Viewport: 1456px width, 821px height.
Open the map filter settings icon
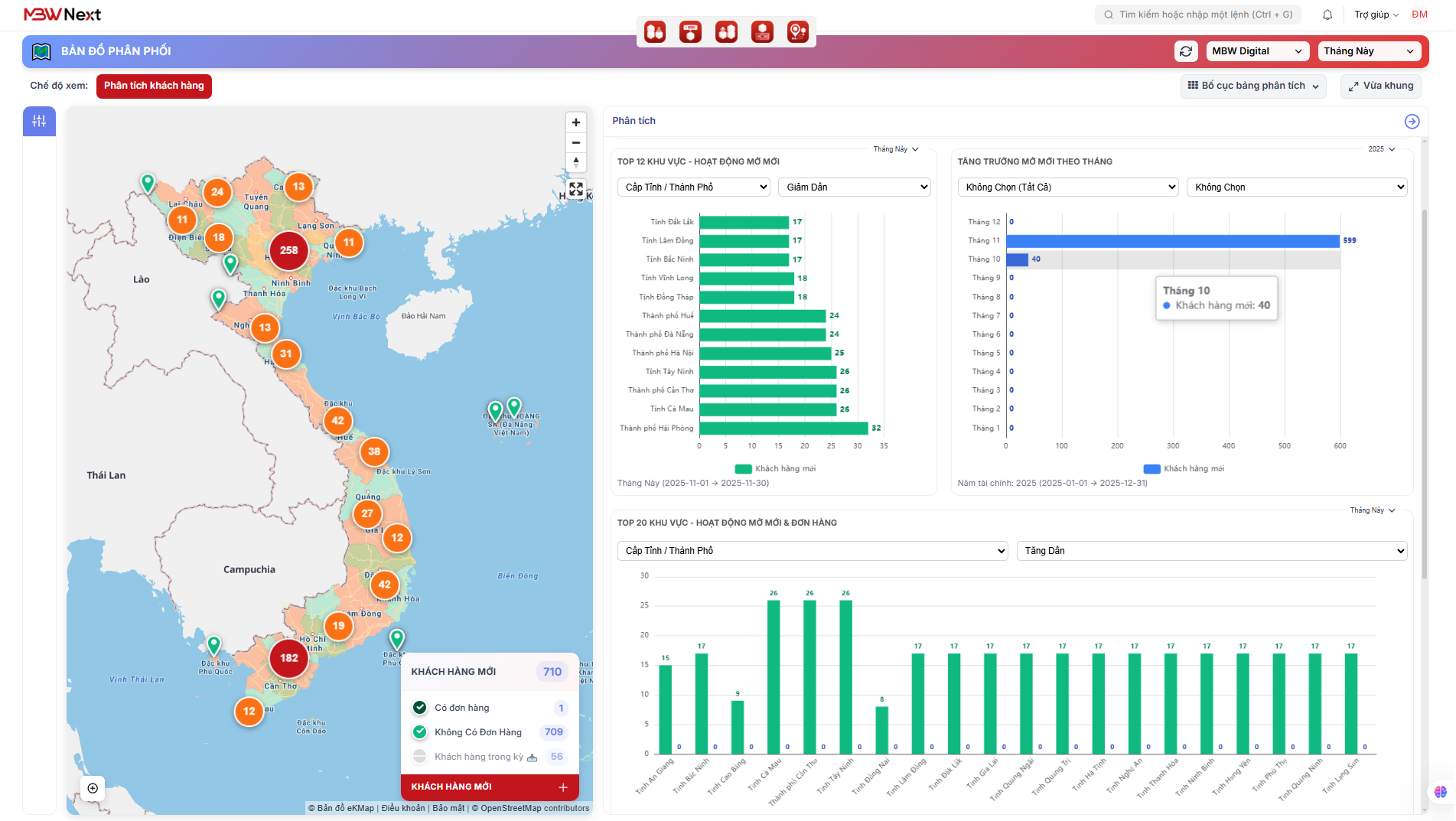[x=39, y=121]
